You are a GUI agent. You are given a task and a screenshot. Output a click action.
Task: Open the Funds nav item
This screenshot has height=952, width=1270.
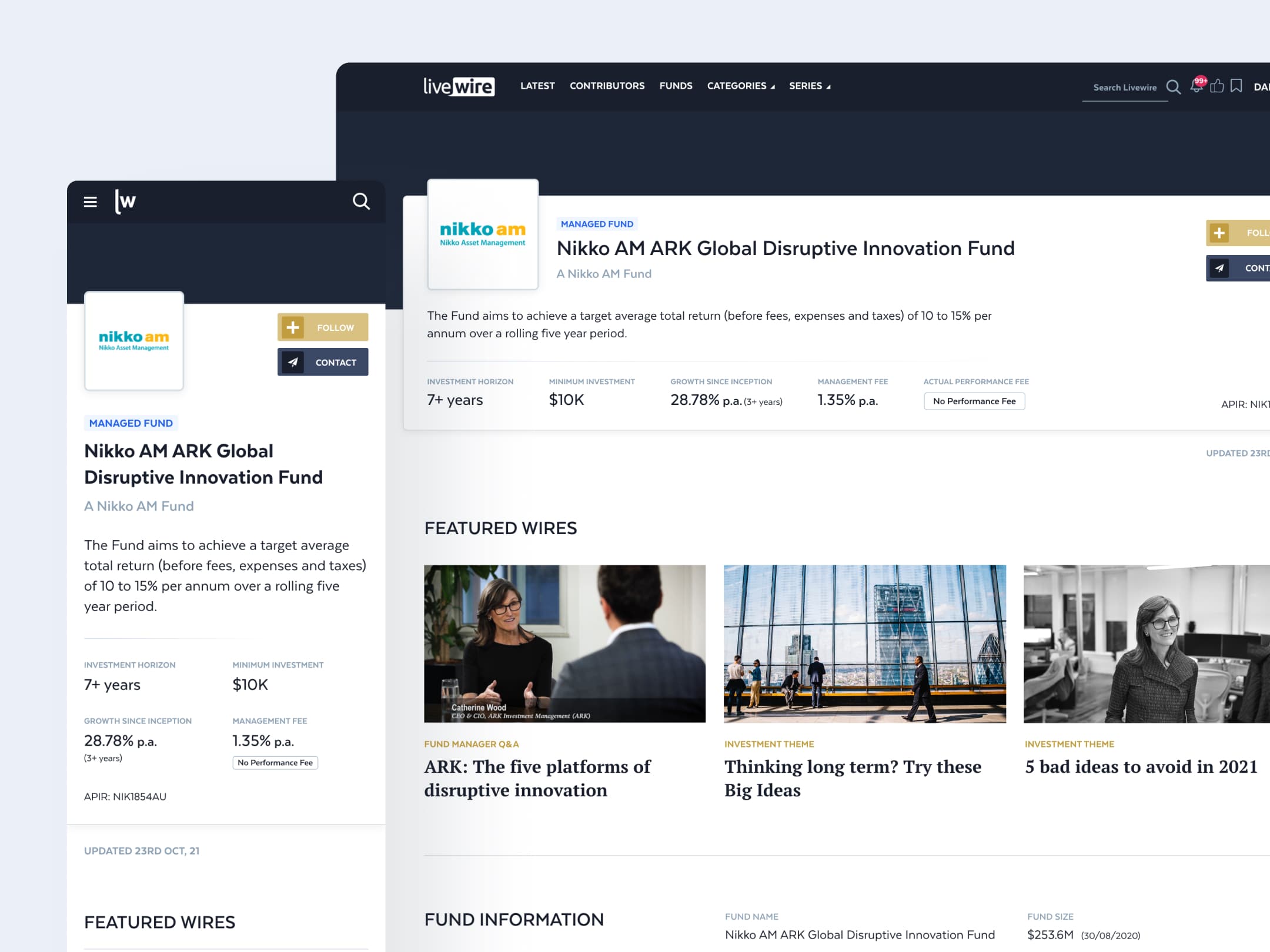coord(676,86)
